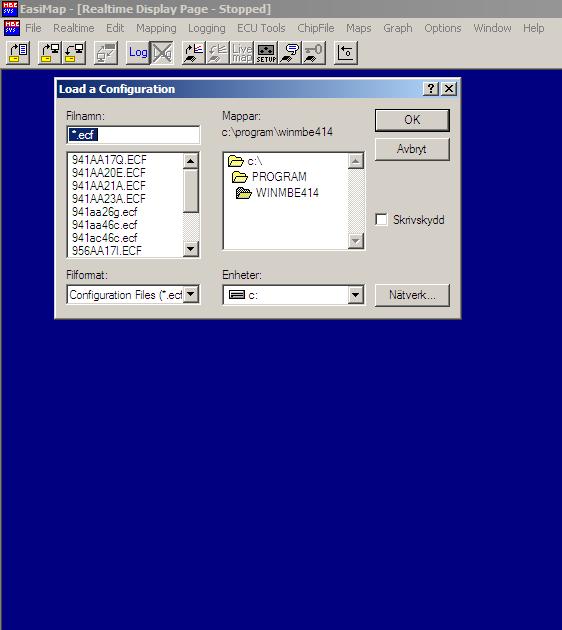Click the Nätverk... button
Viewport: 562px width, 630px height.
[x=412, y=295]
